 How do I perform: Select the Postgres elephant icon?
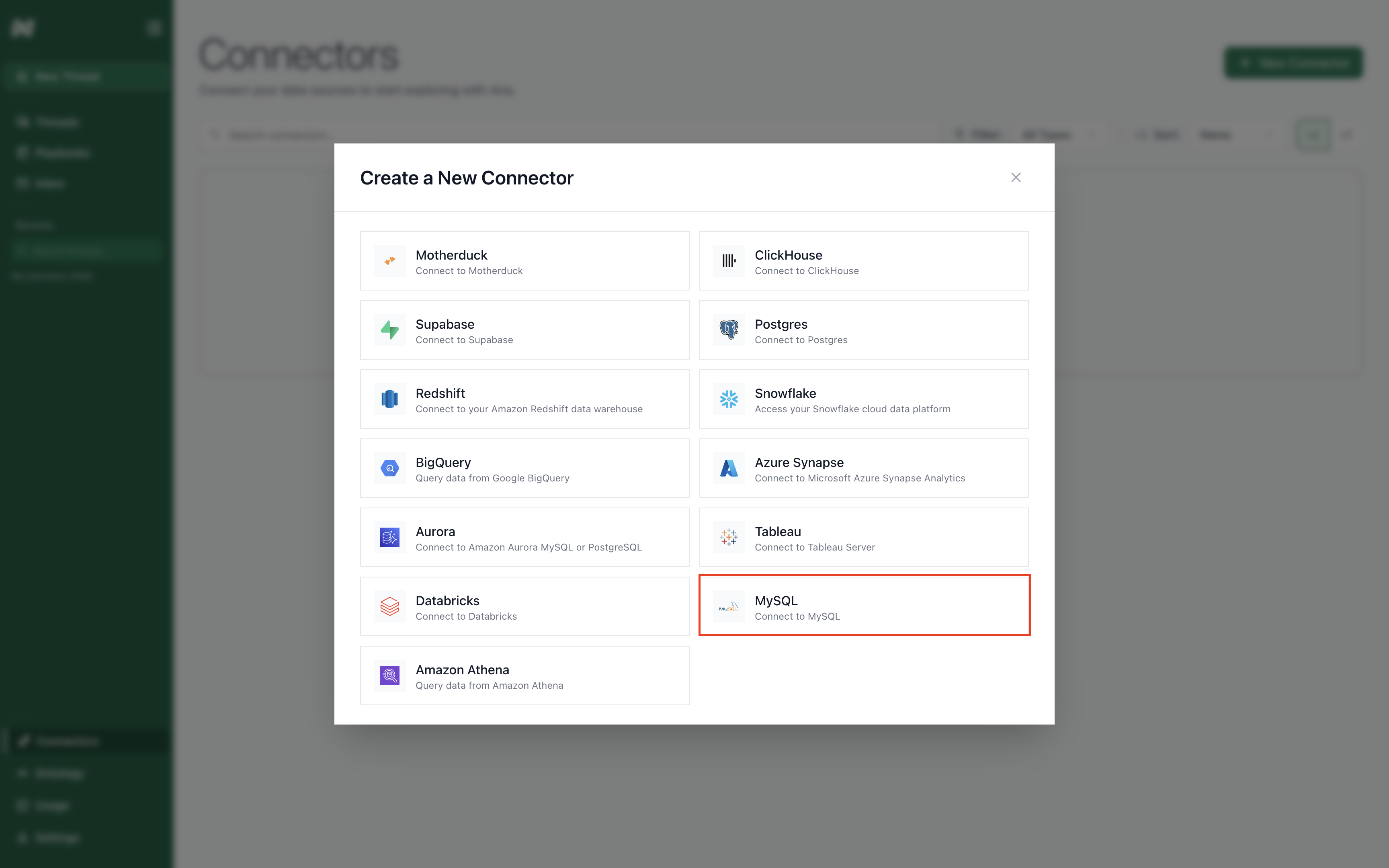pyautogui.click(x=729, y=330)
